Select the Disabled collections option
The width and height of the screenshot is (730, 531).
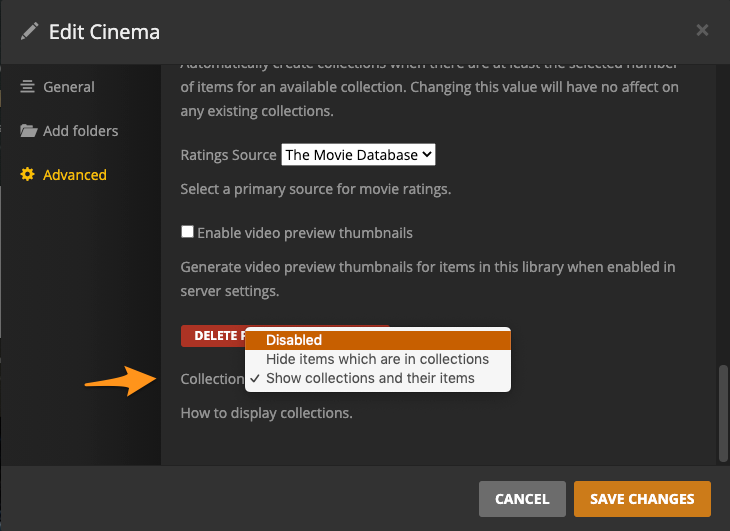click(x=378, y=340)
